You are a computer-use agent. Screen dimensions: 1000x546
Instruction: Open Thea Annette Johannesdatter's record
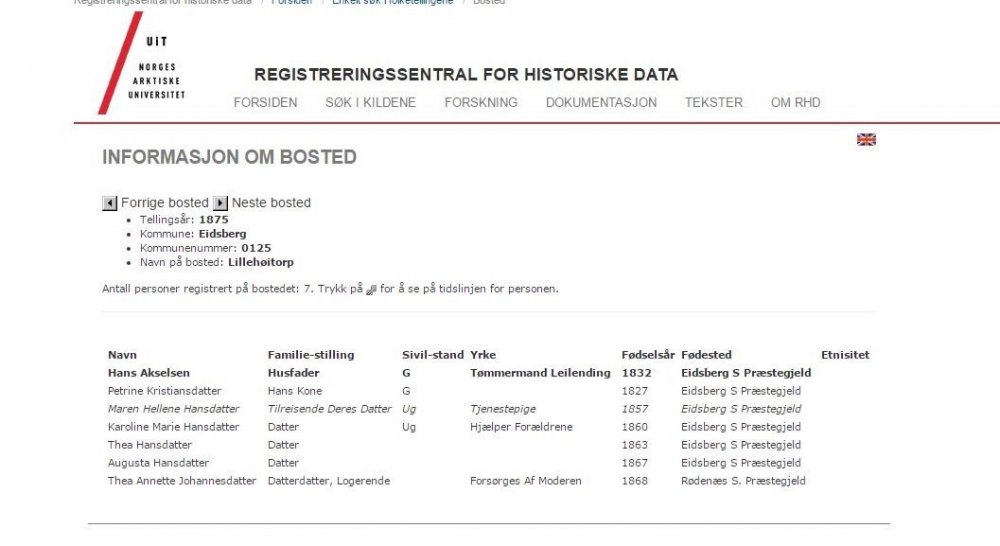(x=181, y=481)
